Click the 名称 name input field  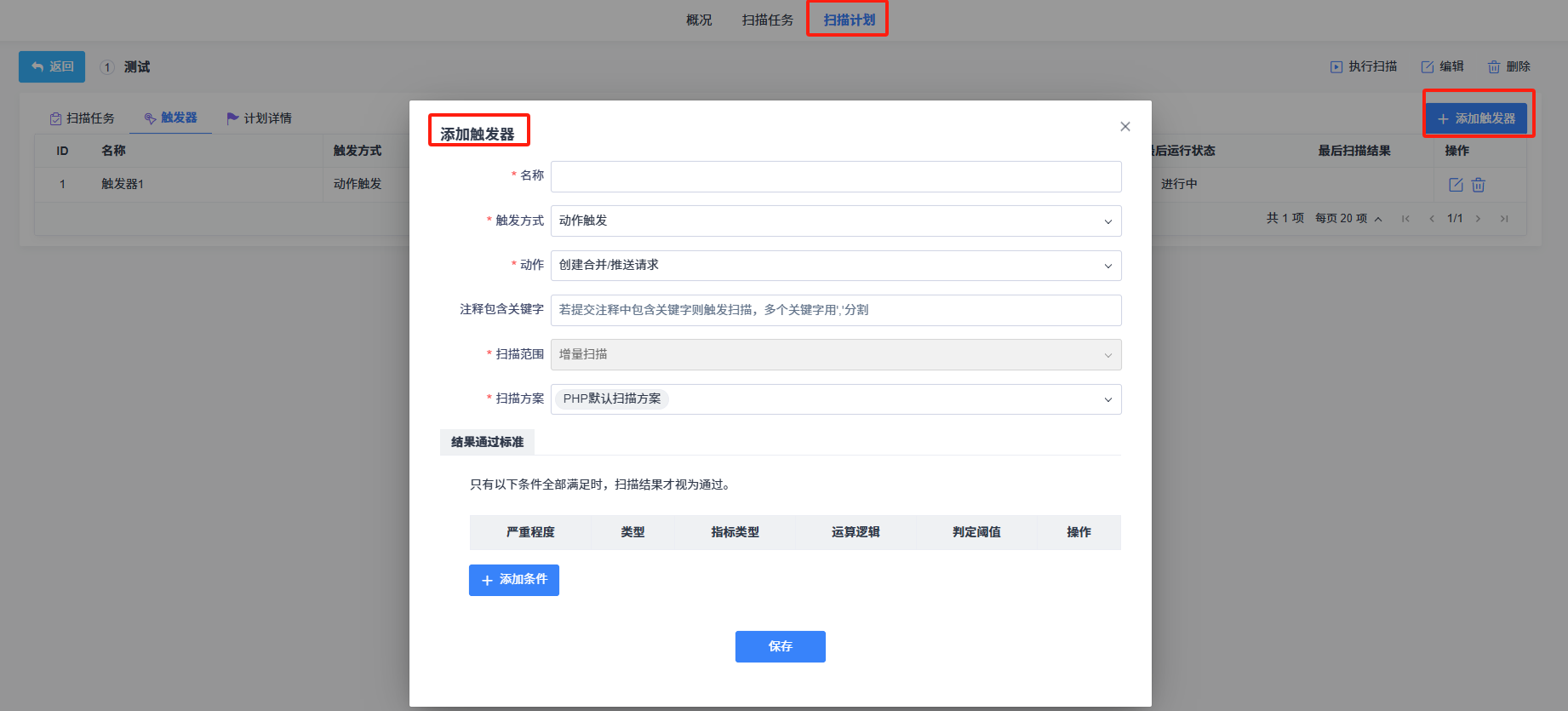835,176
